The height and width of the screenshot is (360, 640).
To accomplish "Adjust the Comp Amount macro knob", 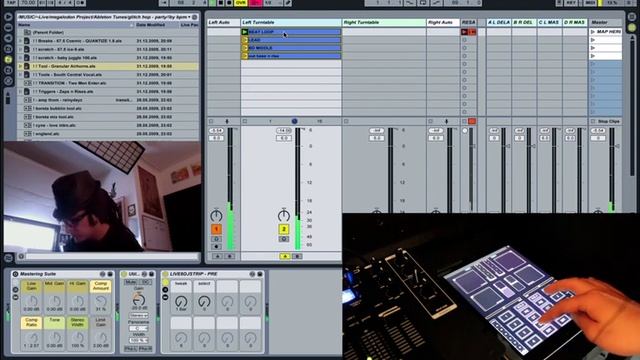I will pyautogui.click(x=101, y=302).
